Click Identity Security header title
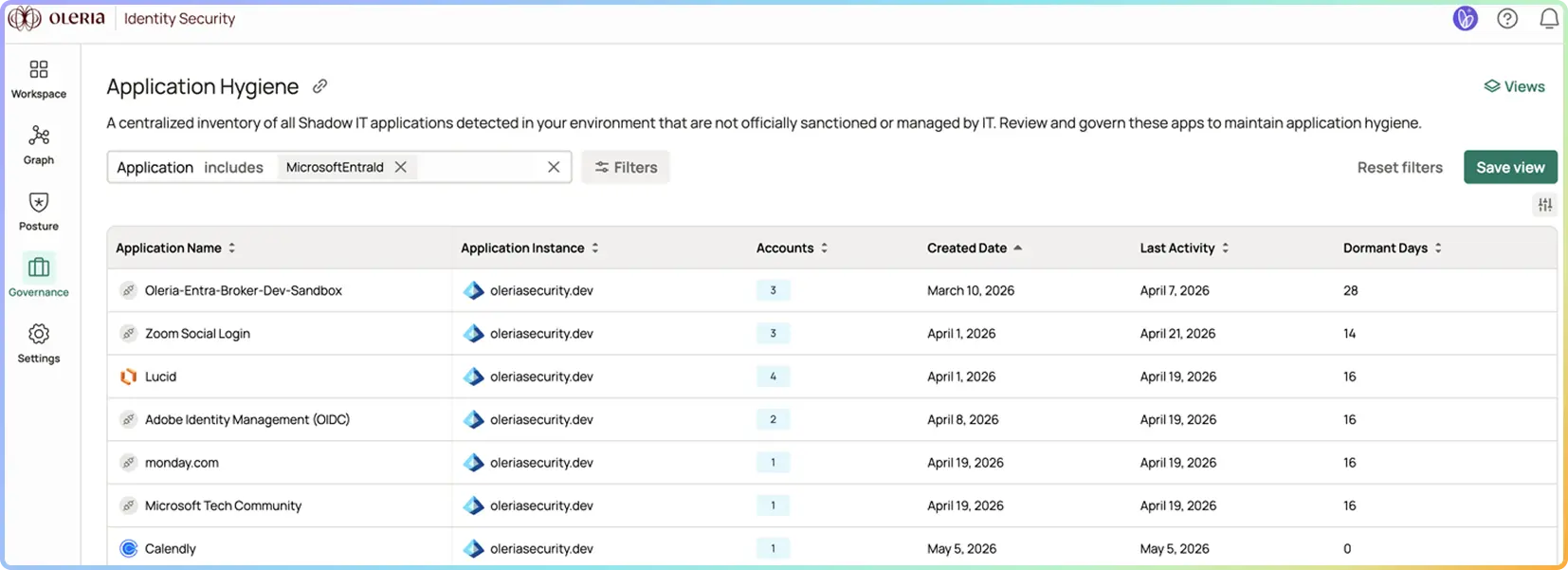 179,18
